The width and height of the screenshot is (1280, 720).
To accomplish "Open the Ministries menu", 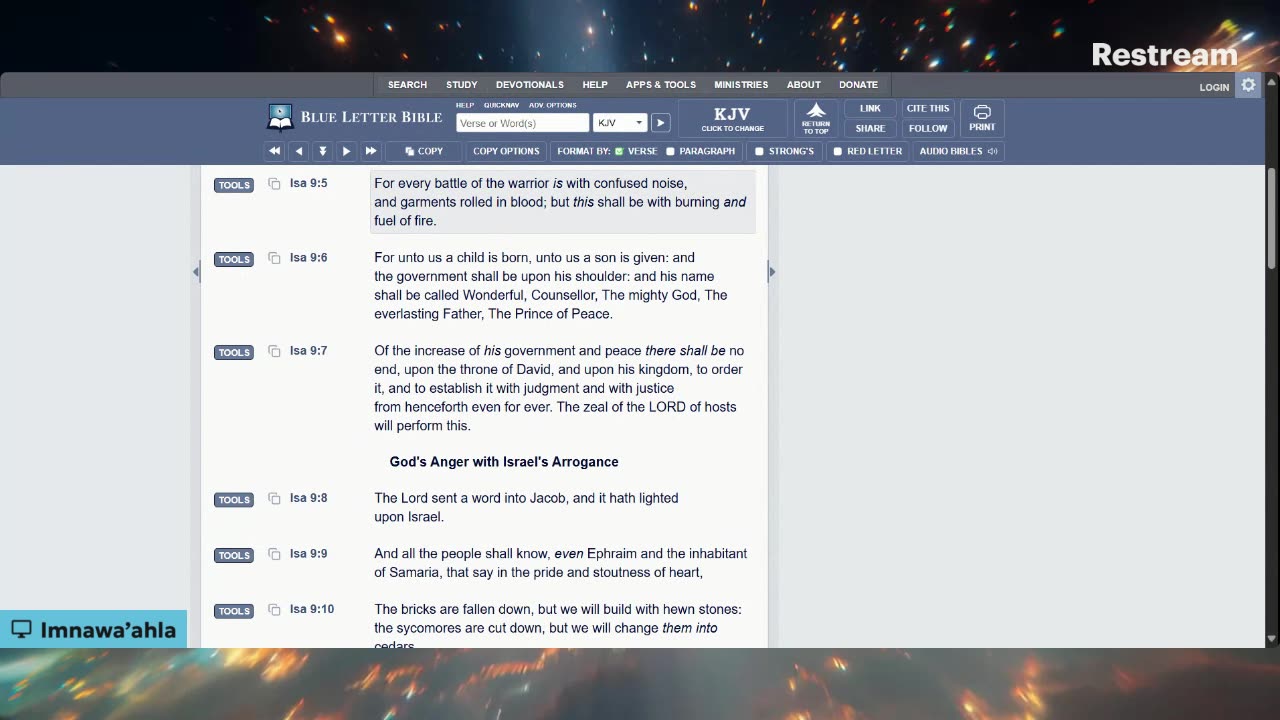I will coord(741,85).
